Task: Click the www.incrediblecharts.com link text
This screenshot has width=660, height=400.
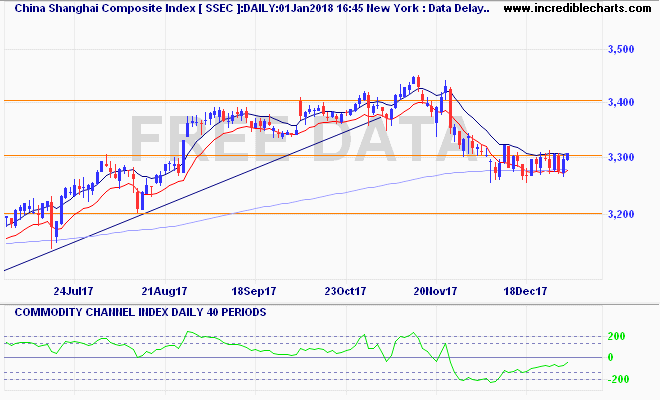Action: (x=578, y=8)
